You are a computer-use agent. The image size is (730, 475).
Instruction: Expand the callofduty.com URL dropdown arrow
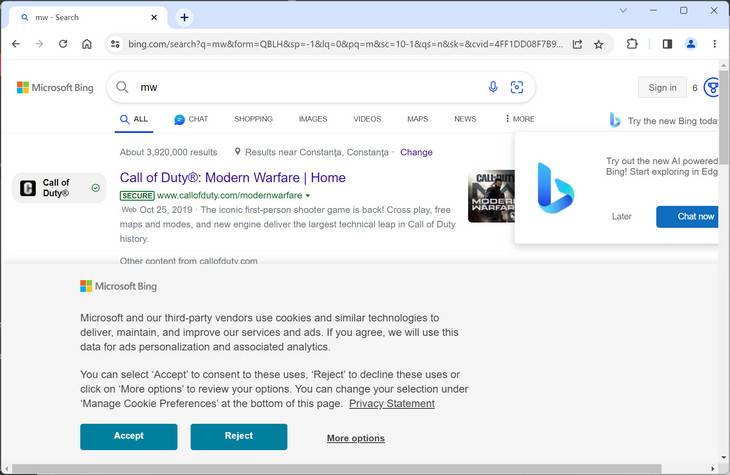point(308,195)
